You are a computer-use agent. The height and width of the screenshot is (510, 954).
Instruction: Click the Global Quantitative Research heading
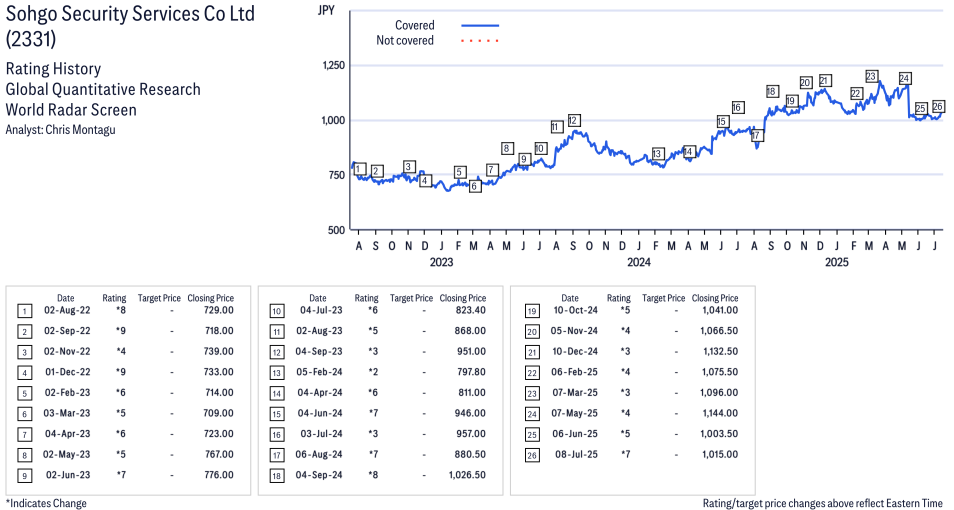point(103,89)
